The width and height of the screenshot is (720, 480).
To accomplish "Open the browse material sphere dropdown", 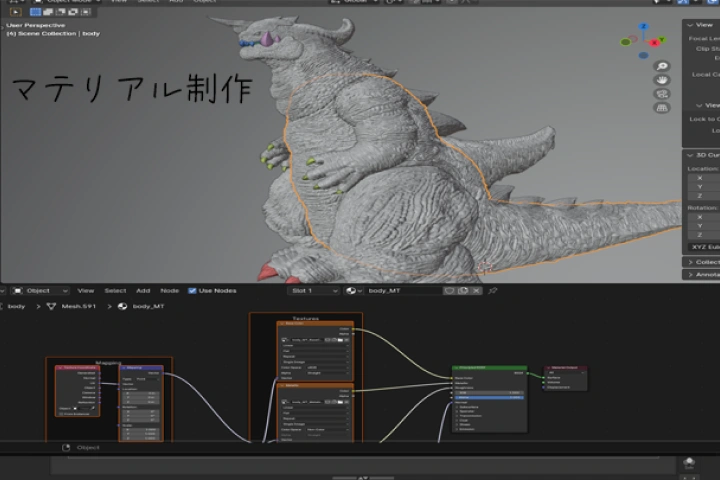I will (353, 291).
